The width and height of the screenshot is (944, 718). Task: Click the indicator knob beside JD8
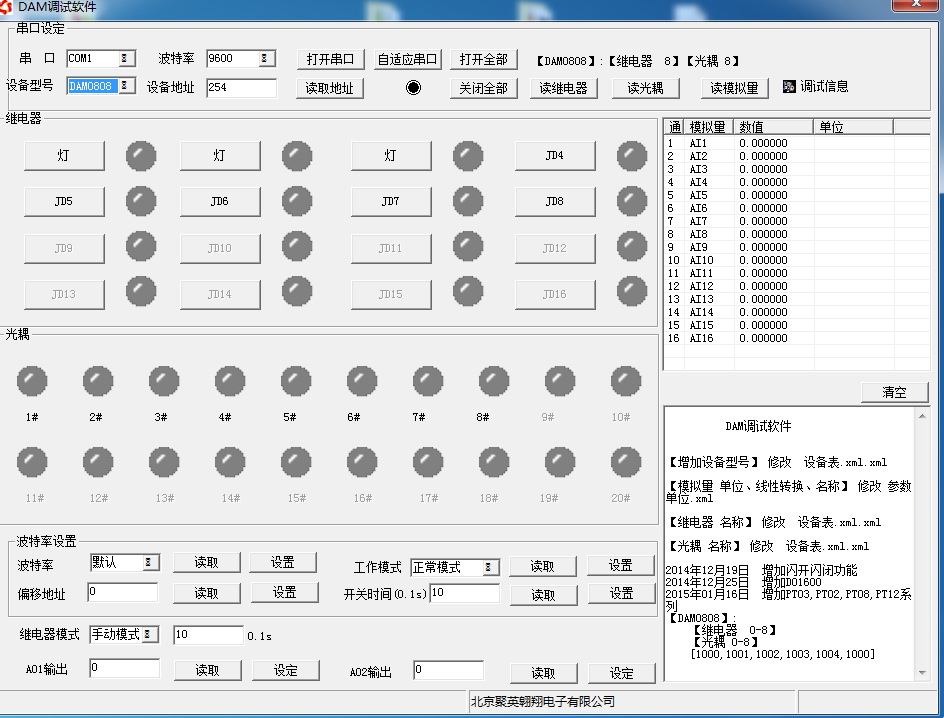[x=631, y=201]
